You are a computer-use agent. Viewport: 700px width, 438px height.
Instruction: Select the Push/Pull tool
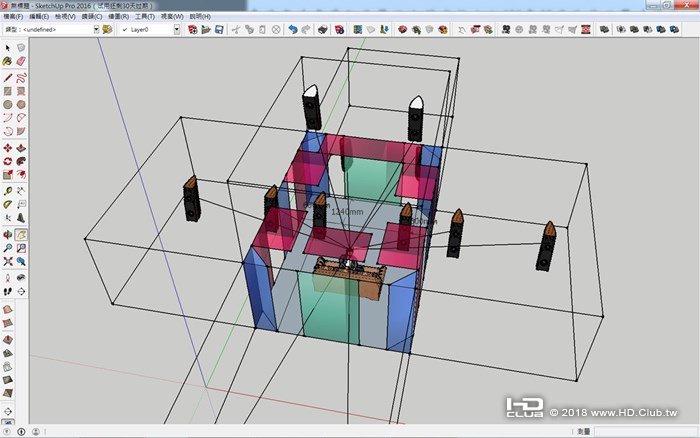click(21, 148)
